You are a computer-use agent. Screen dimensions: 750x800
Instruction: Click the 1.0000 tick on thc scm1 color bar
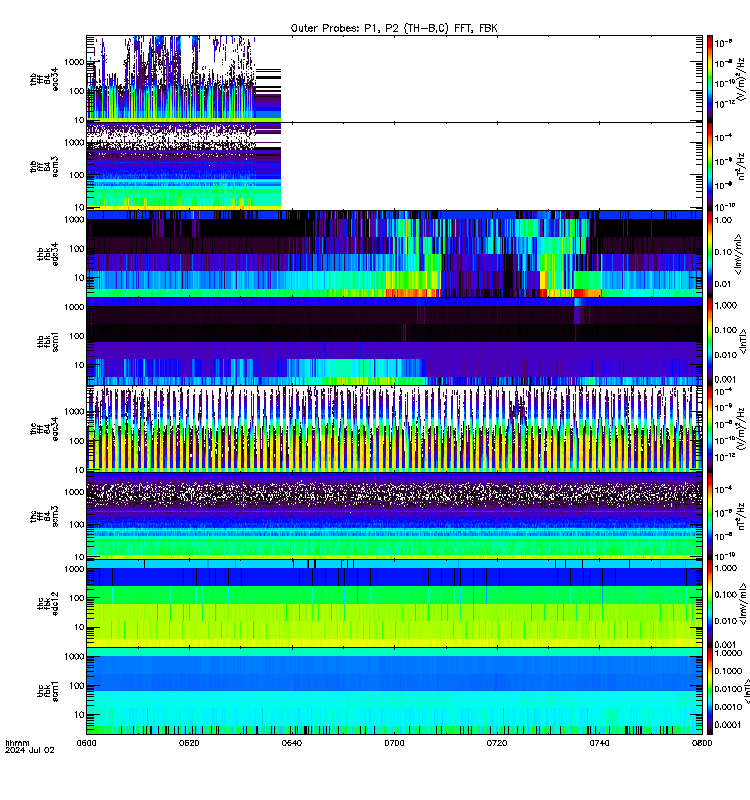[x=728, y=653]
